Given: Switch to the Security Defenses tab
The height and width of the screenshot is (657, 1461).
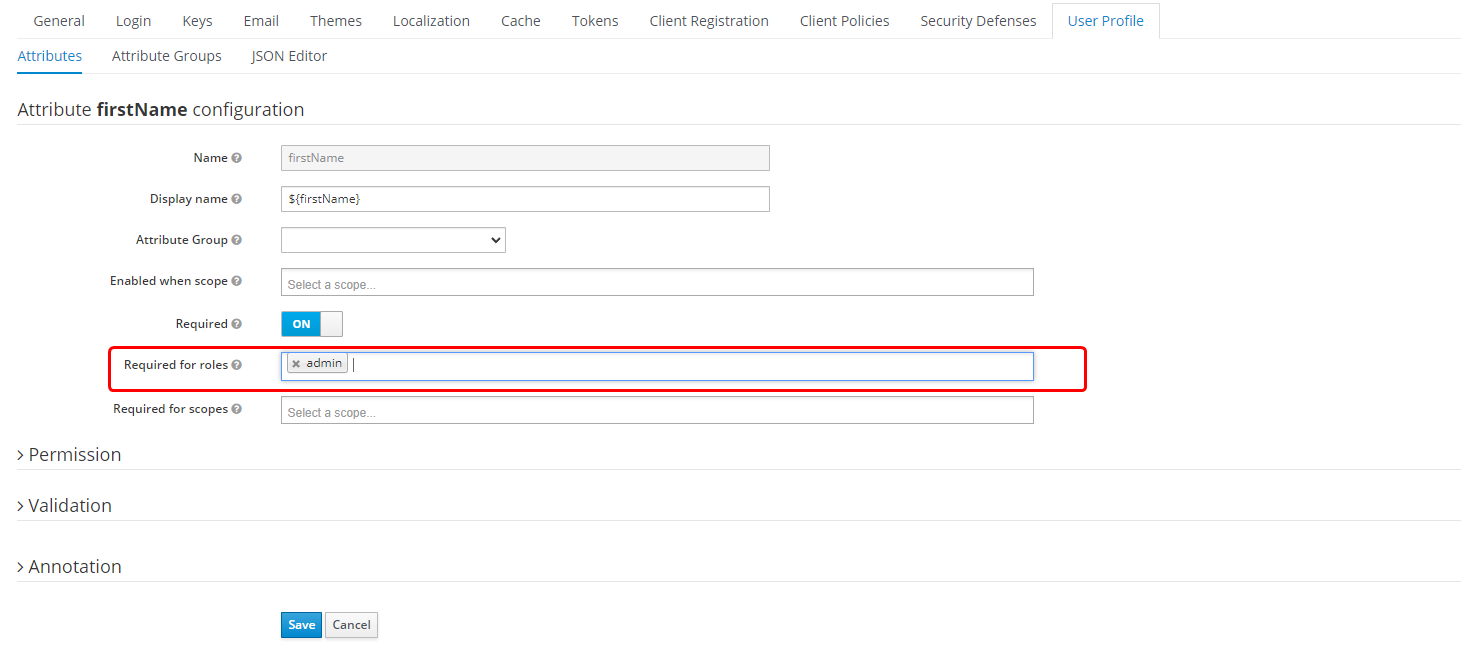Looking at the screenshot, I should [977, 20].
